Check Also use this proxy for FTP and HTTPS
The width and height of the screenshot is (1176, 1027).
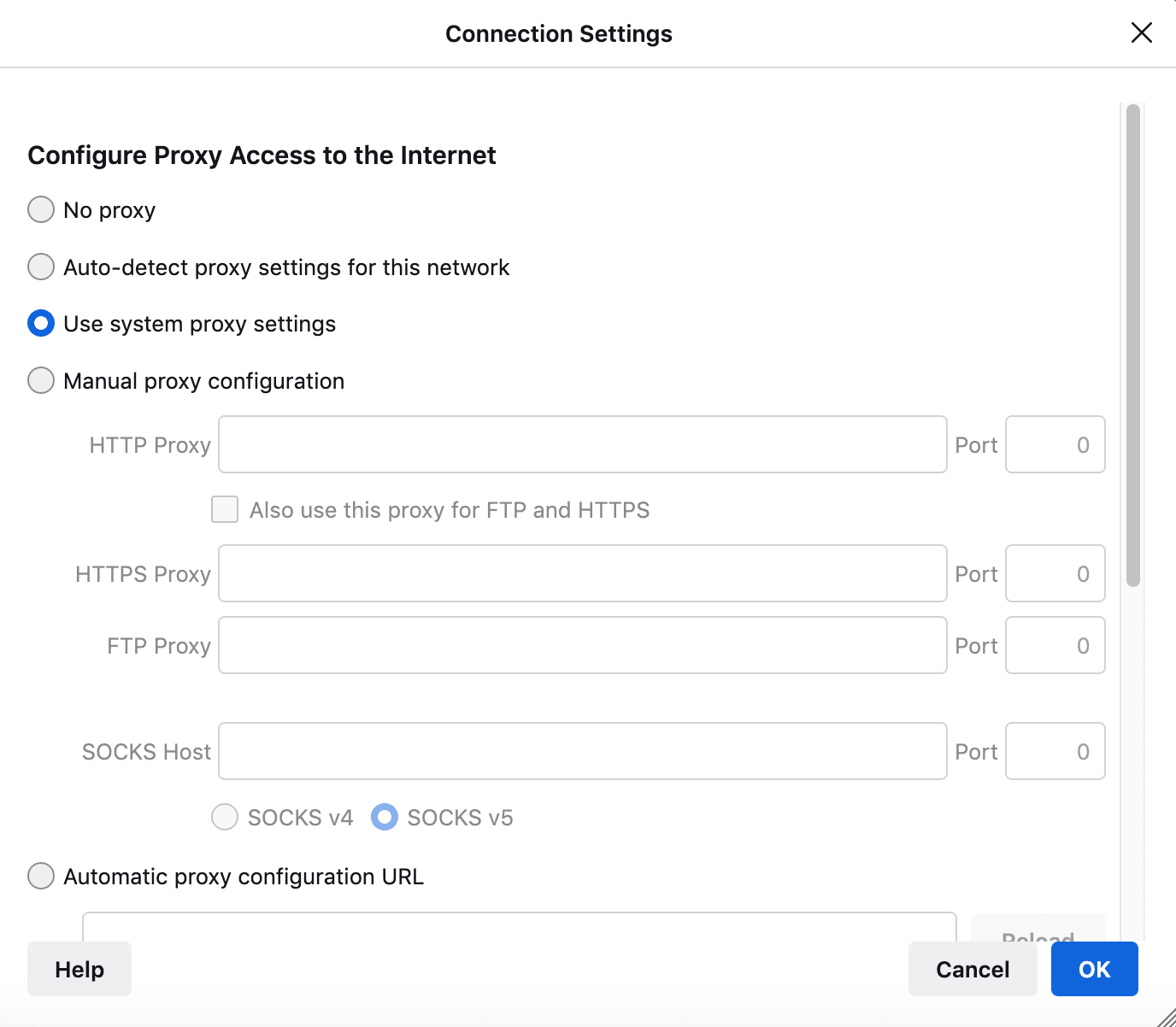click(225, 509)
